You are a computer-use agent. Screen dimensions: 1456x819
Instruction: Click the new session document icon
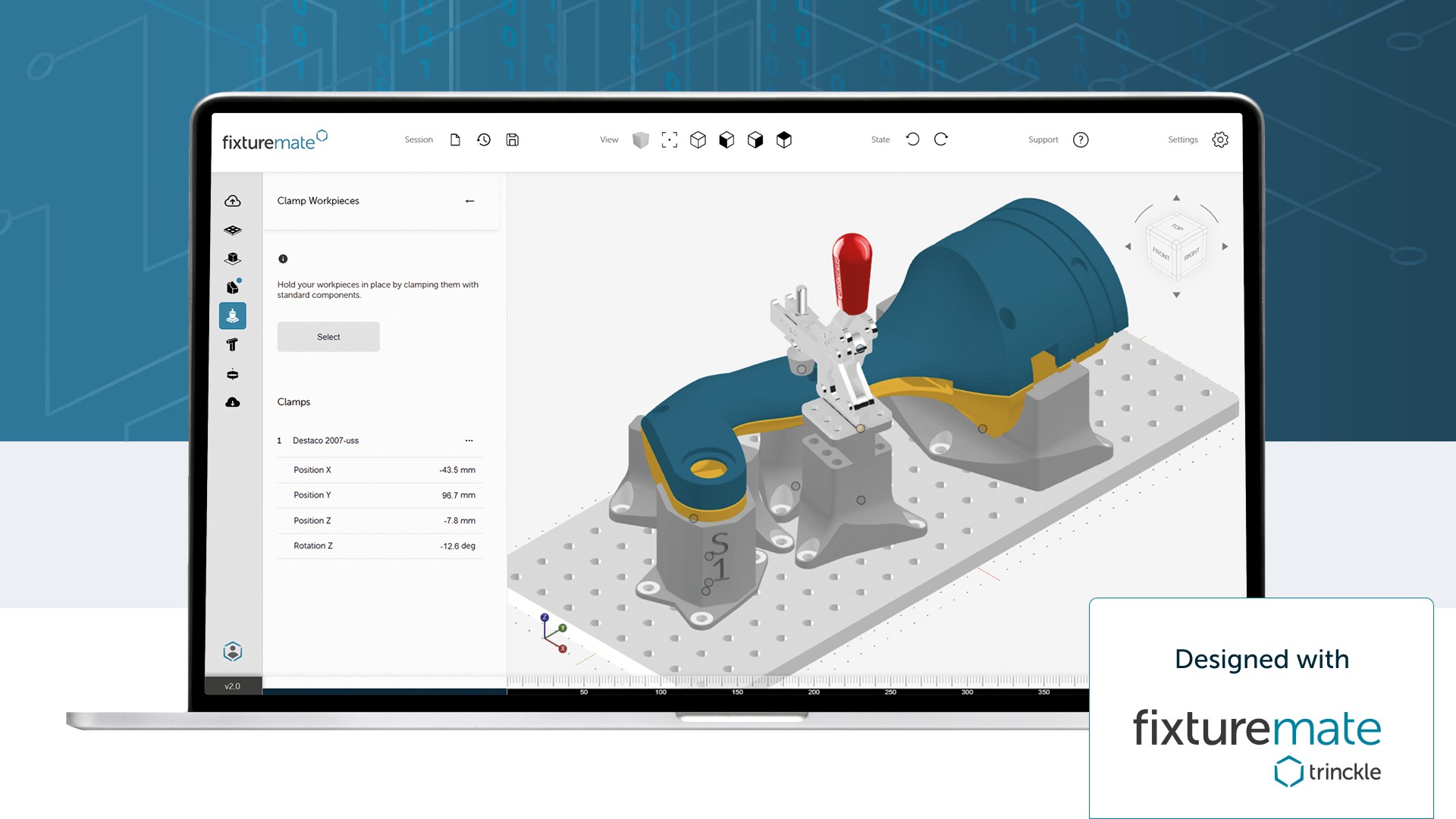(455, 140)
